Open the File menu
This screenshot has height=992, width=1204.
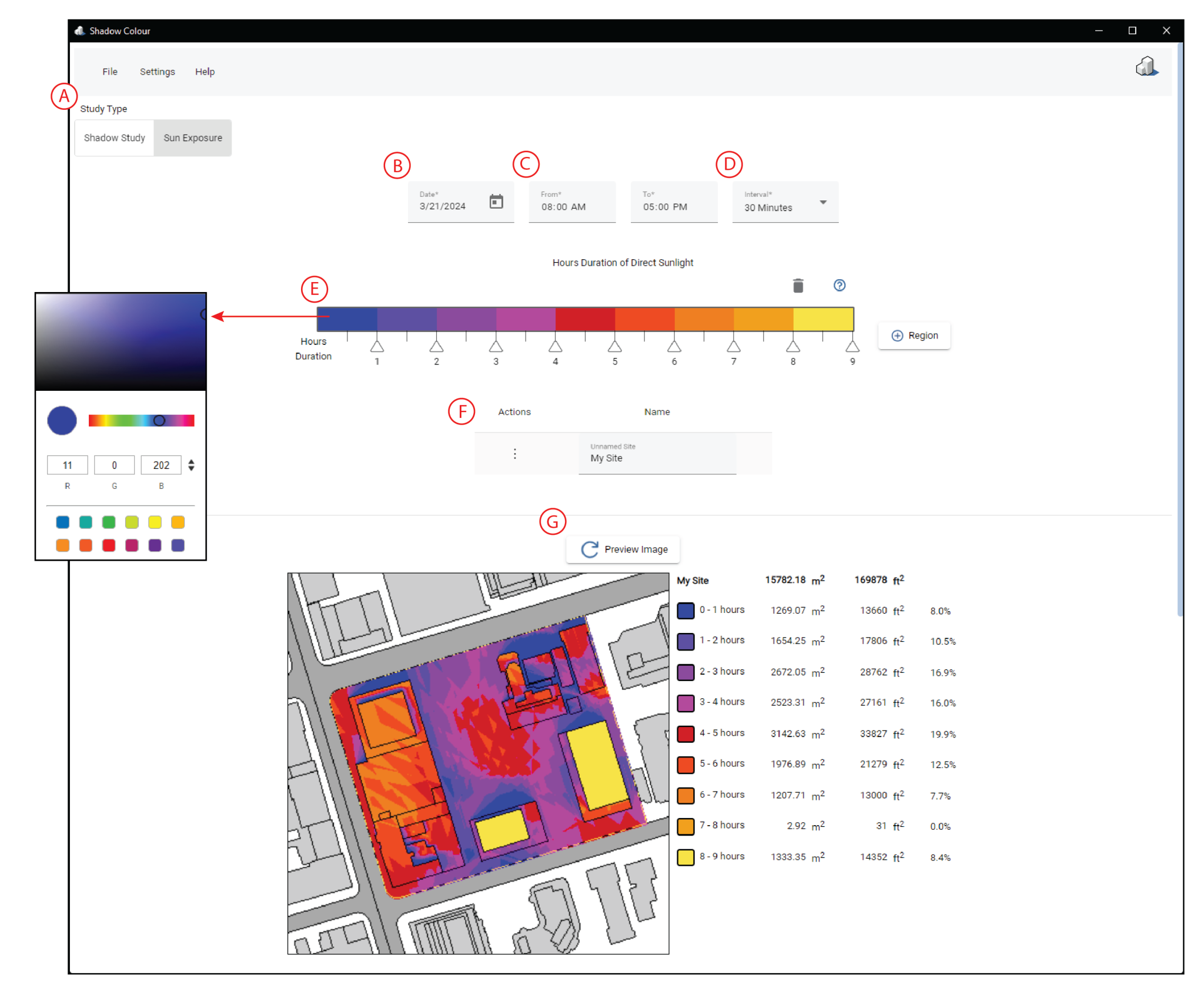click(x=109, y=71)
